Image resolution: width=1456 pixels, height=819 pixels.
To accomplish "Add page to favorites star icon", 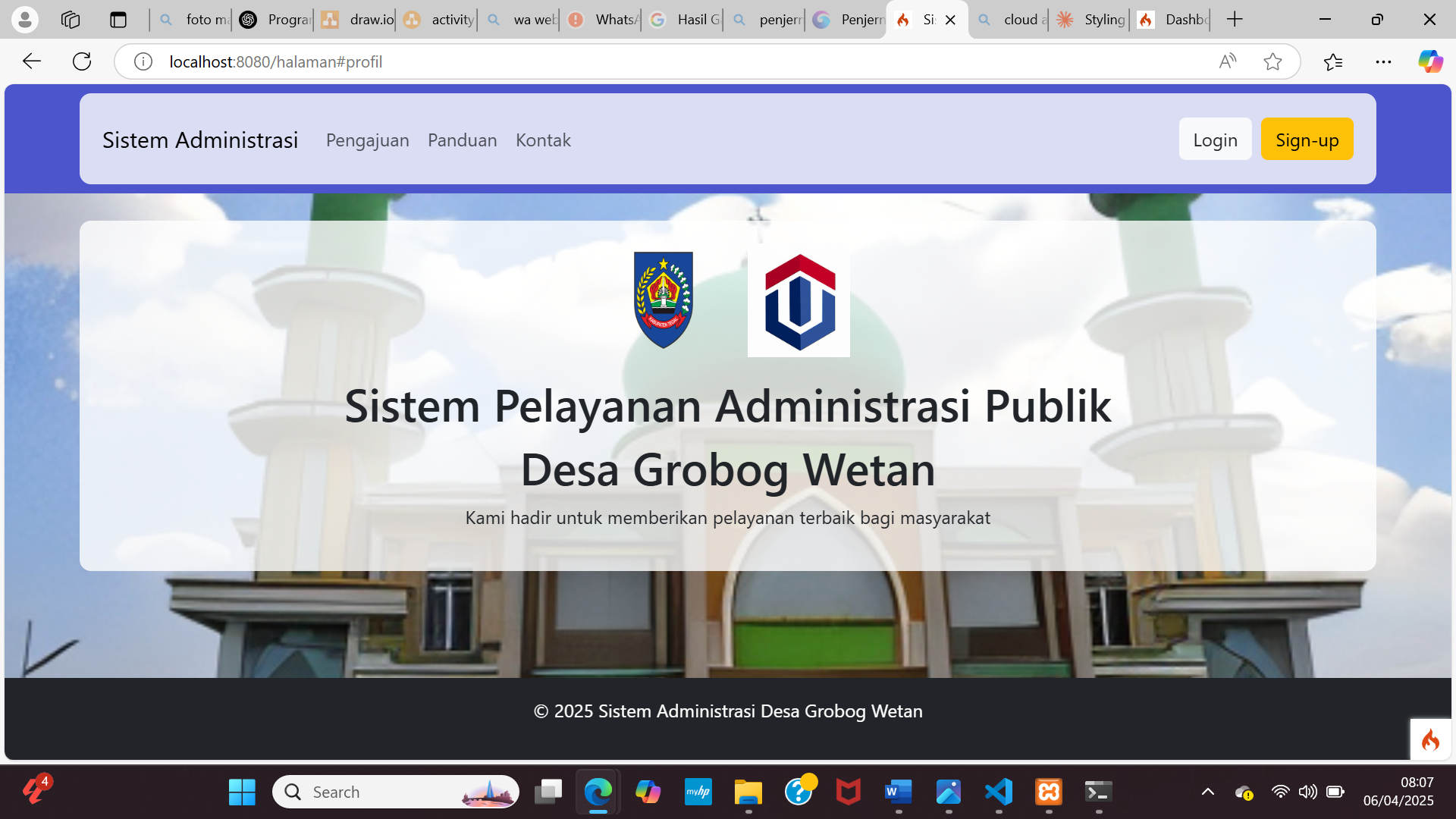I will (1272, 61).
